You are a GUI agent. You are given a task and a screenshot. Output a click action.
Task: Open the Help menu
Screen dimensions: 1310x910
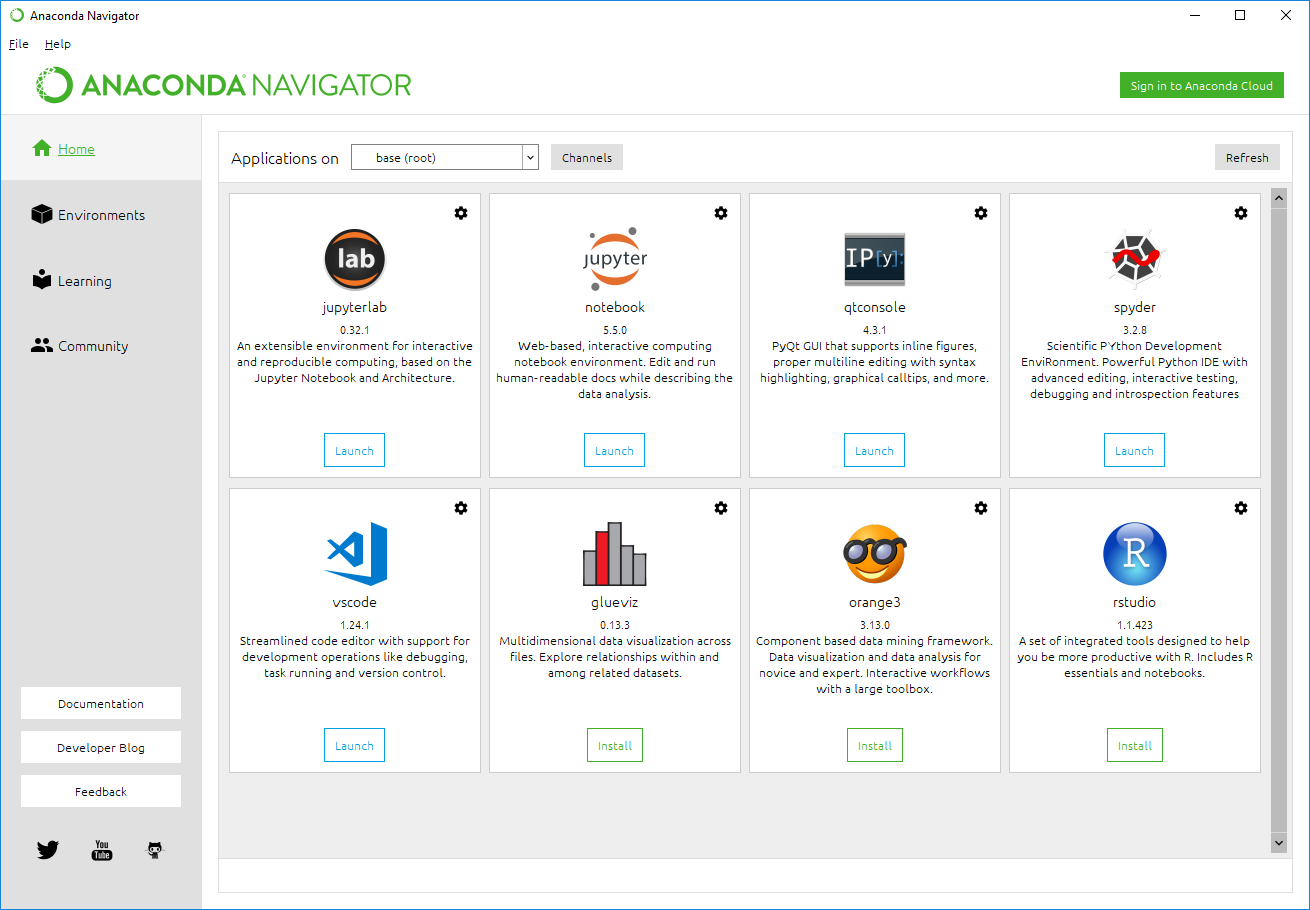(x=58, y=44)
